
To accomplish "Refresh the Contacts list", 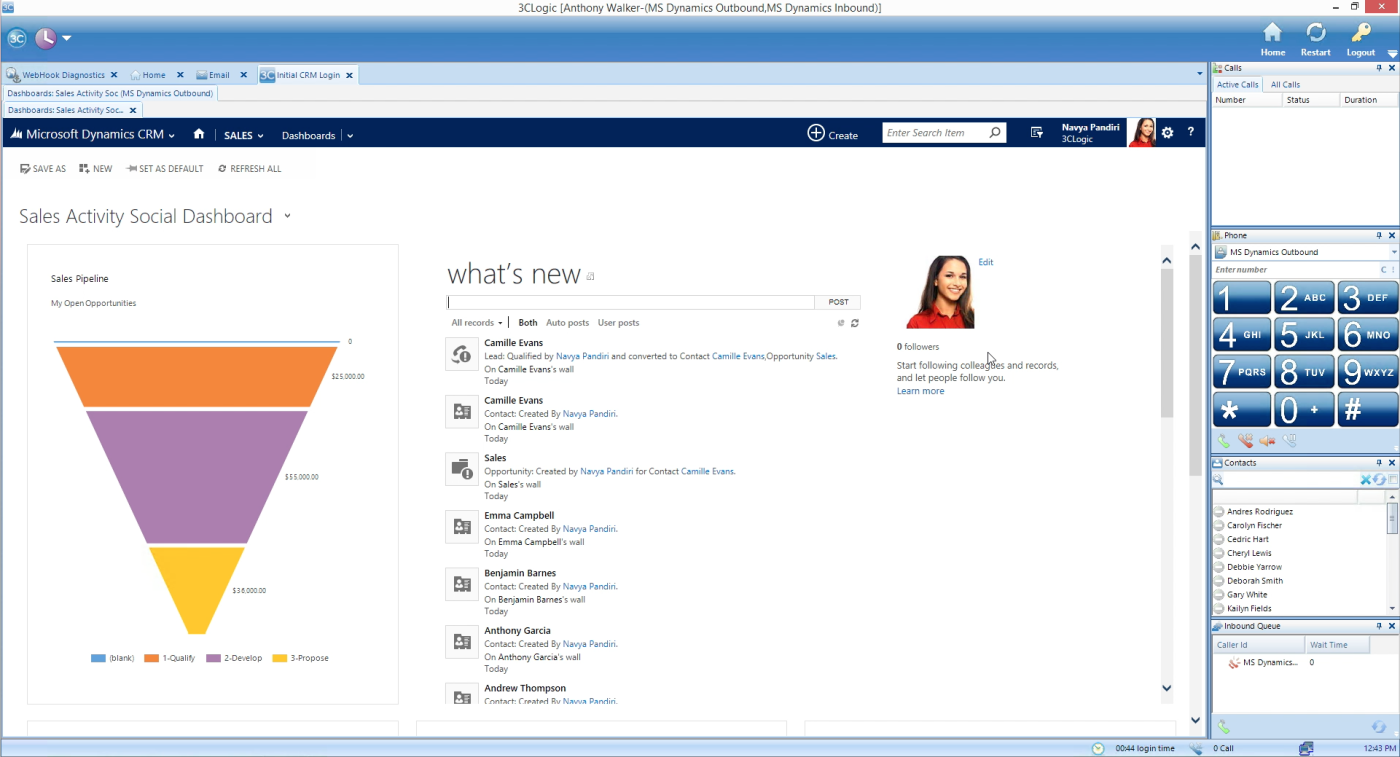I will click(x=1379, y=480).
